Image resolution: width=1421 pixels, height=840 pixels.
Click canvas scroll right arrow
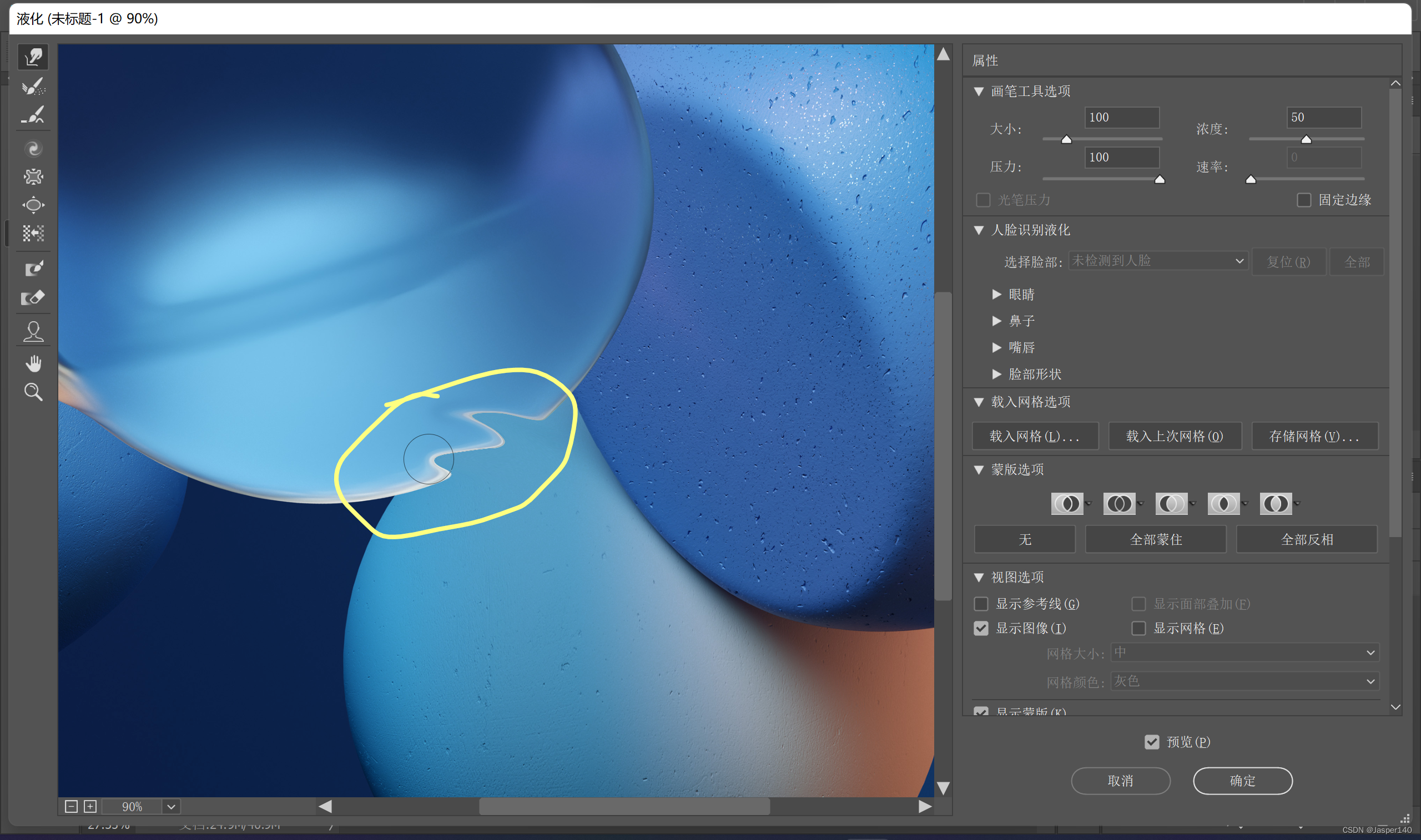925,807
